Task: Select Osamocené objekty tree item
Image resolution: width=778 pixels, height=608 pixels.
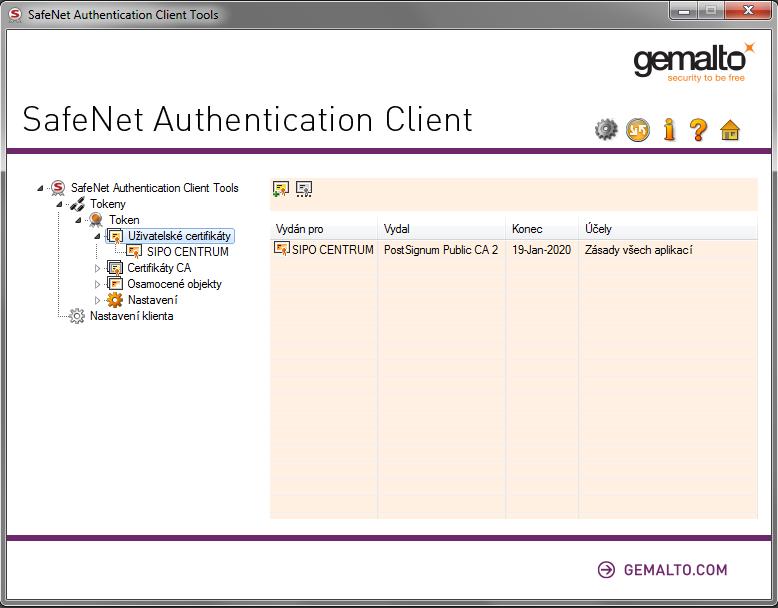Action: 174,284
